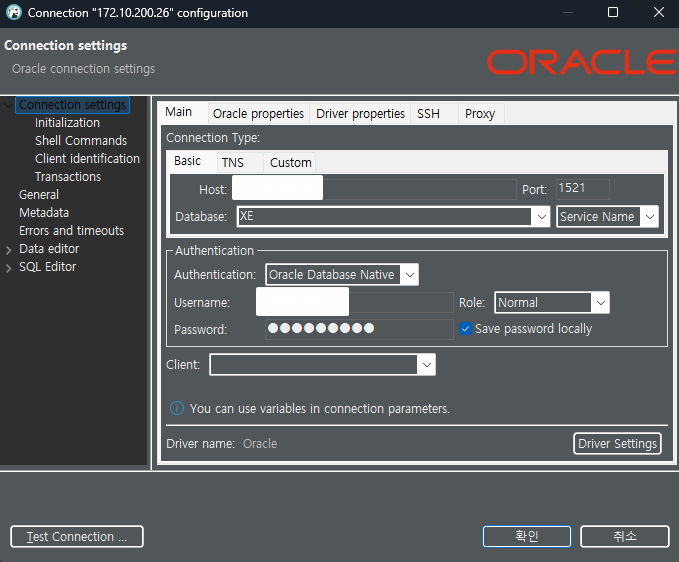Viewport: 679px width, 562px height.
Task: Expand the Data editor tree node
Action: tap(8, 250)
